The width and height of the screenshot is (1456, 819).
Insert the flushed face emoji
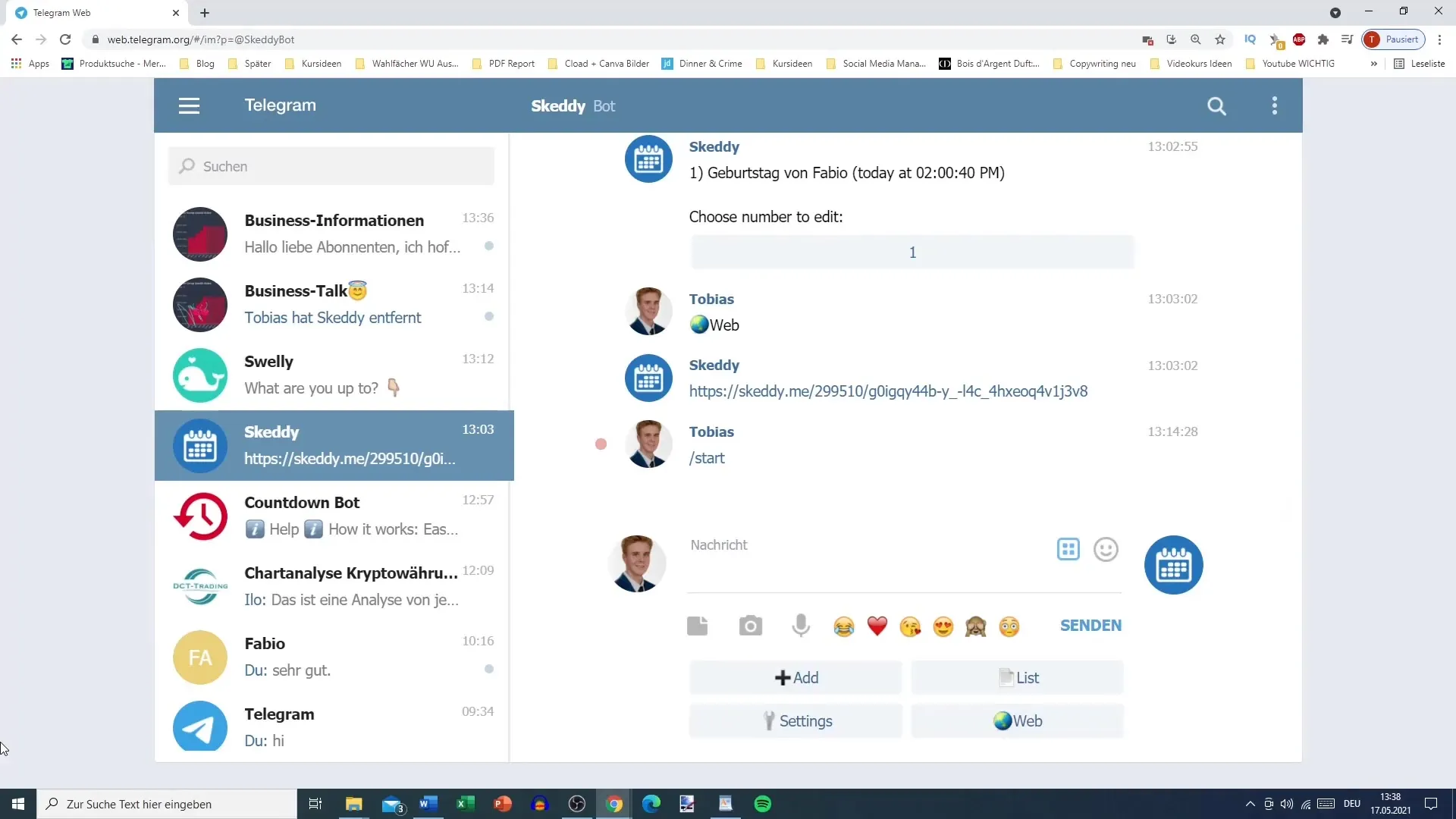coord(1009,627)
